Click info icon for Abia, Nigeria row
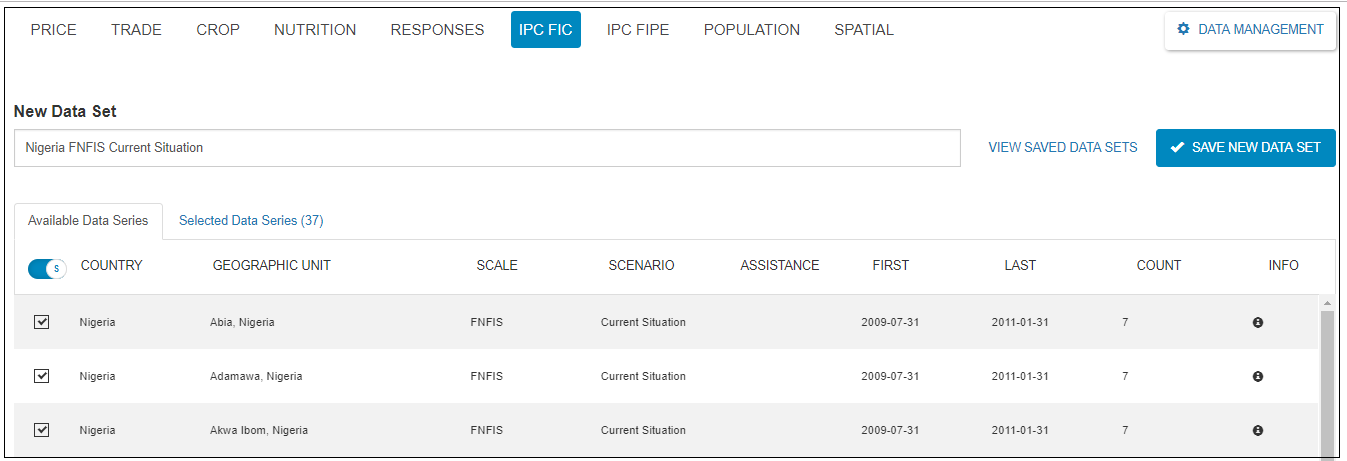 coord(1257,323)
